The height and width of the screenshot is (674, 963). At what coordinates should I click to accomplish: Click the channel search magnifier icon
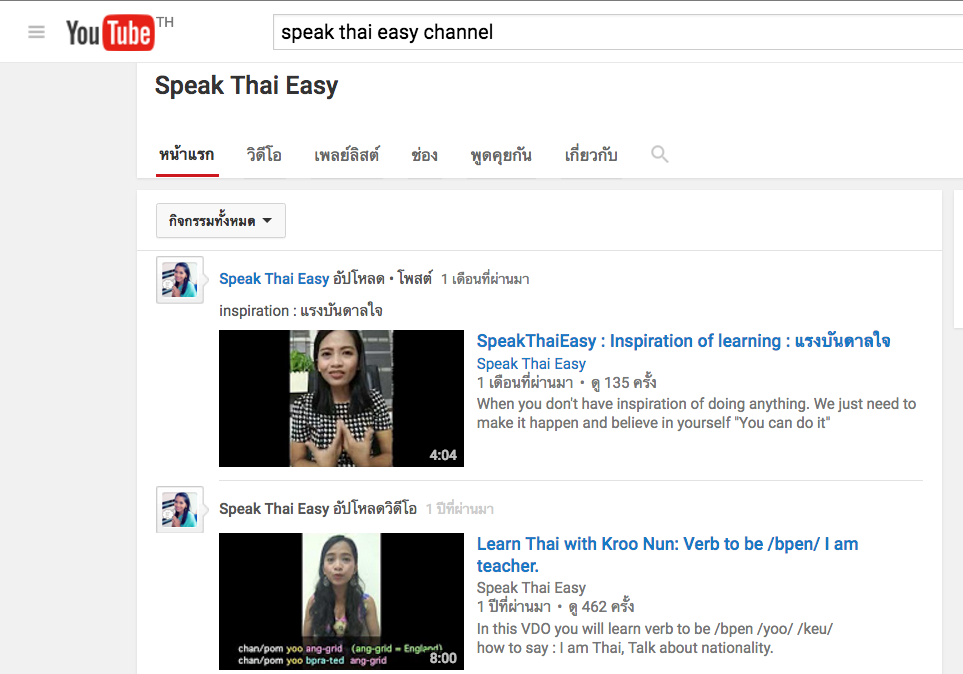coord(660,154)
